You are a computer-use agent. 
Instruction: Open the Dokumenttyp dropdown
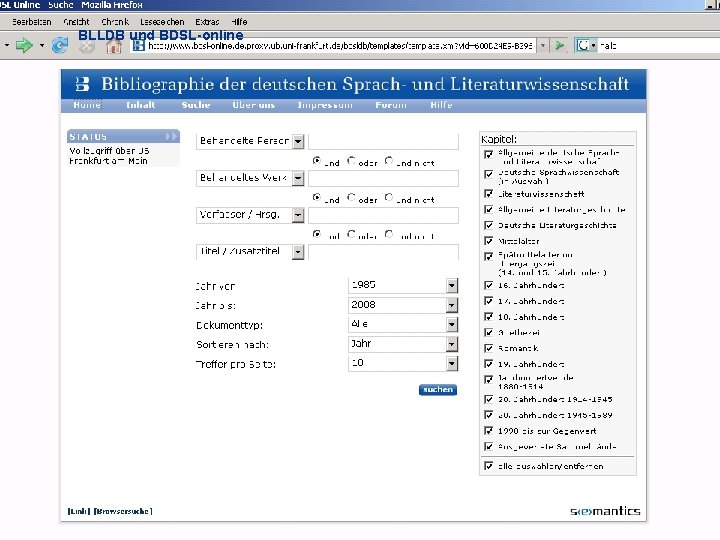tap(452, 325)
